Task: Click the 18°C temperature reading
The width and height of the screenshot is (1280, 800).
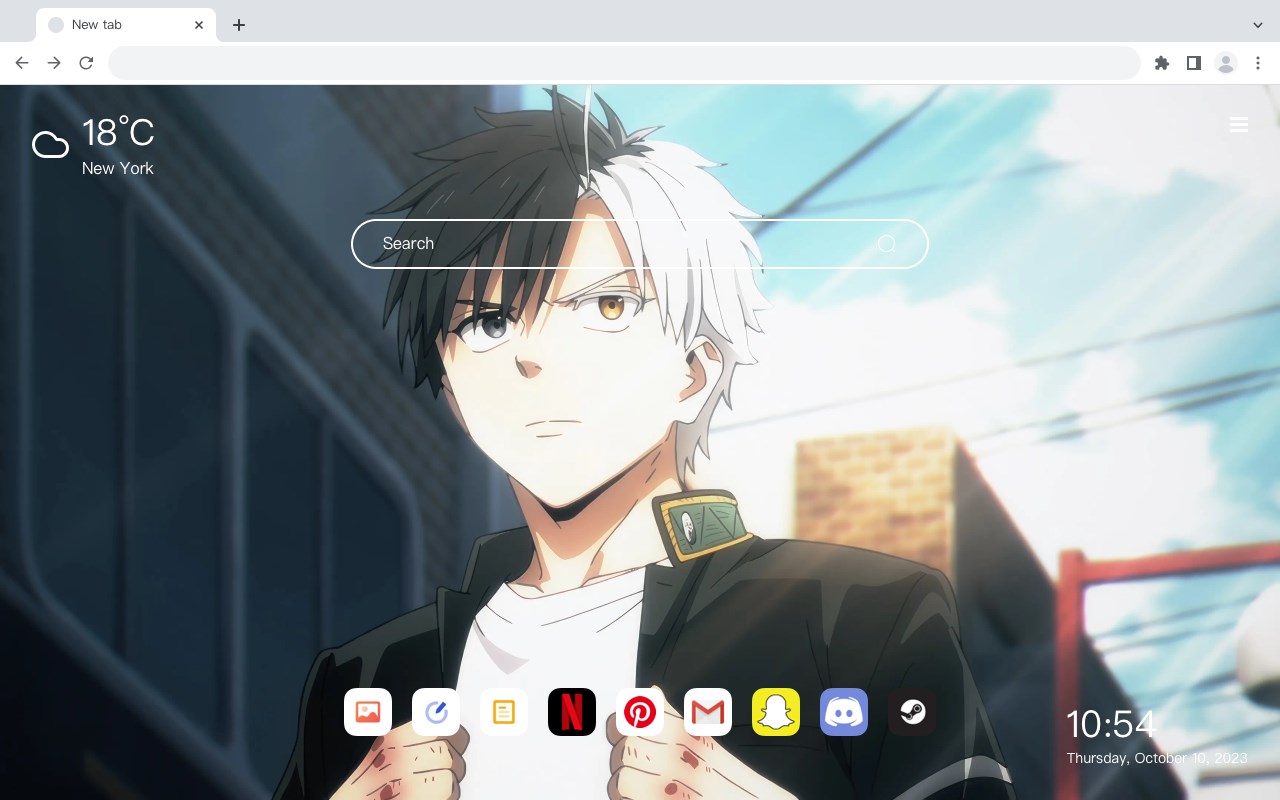Action: coord(118,133)
